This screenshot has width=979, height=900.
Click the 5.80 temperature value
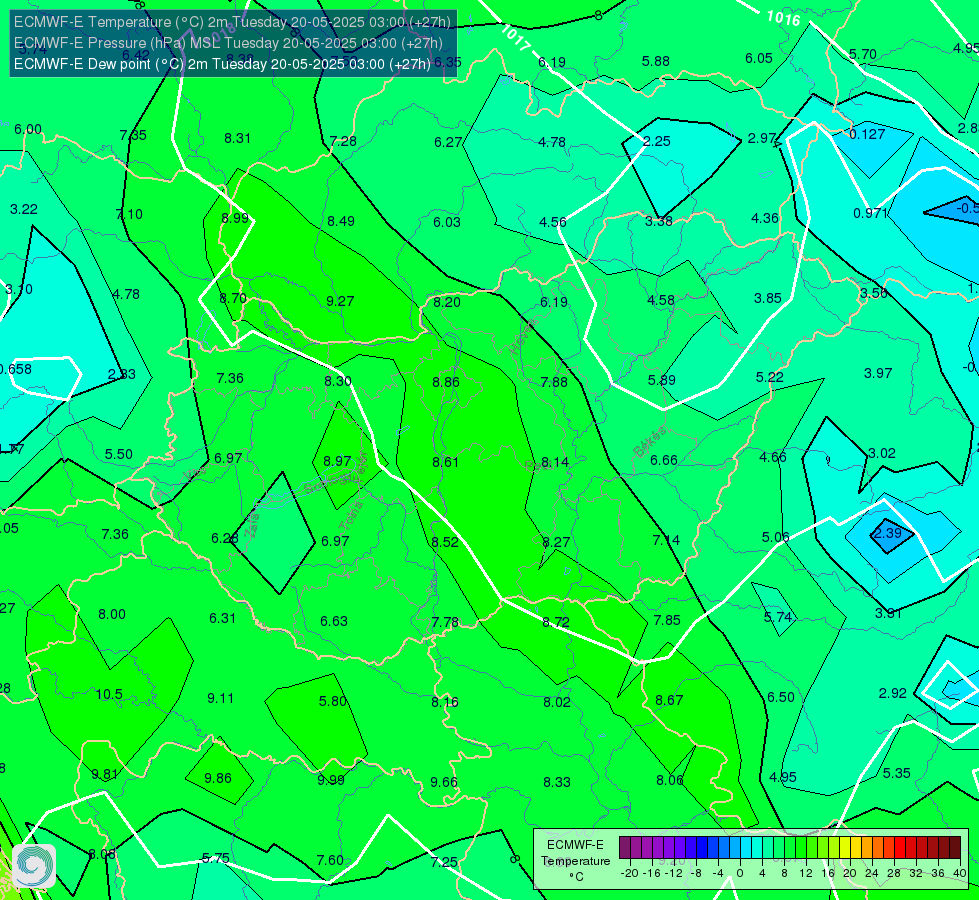333,701
